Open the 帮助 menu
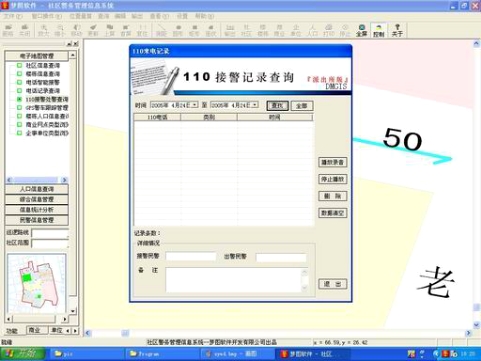481x361 pixels. click(204, 16)
